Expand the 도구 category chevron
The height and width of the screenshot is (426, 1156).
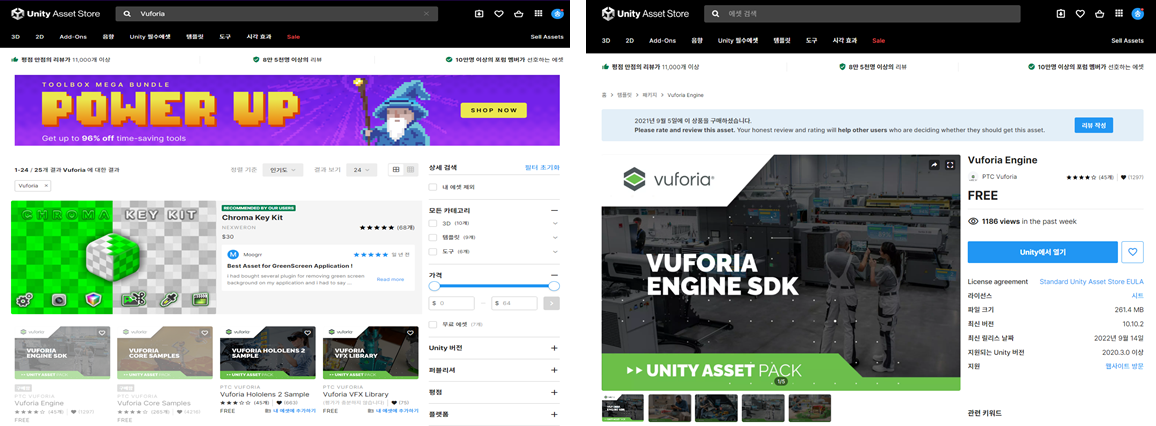point(554,251)
